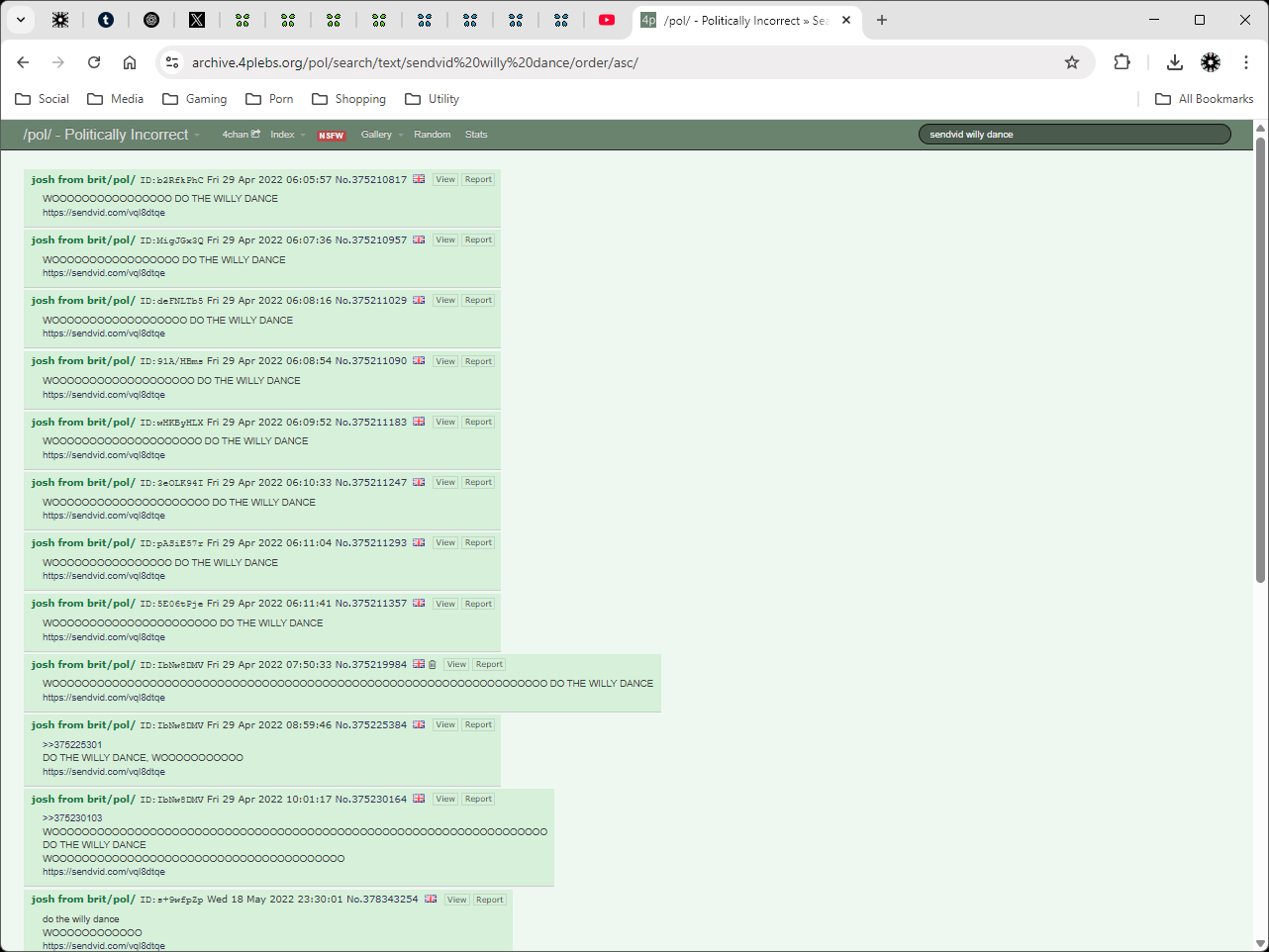Close the /pol/ Politically Incorrect tab

tap(846, 20)
